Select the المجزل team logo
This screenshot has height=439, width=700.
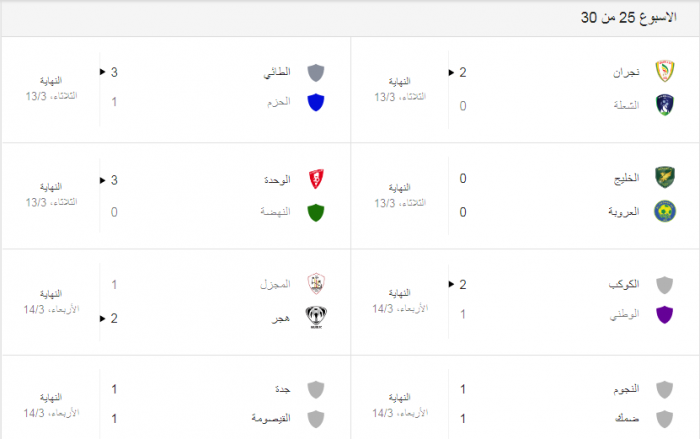click(316, 284)
